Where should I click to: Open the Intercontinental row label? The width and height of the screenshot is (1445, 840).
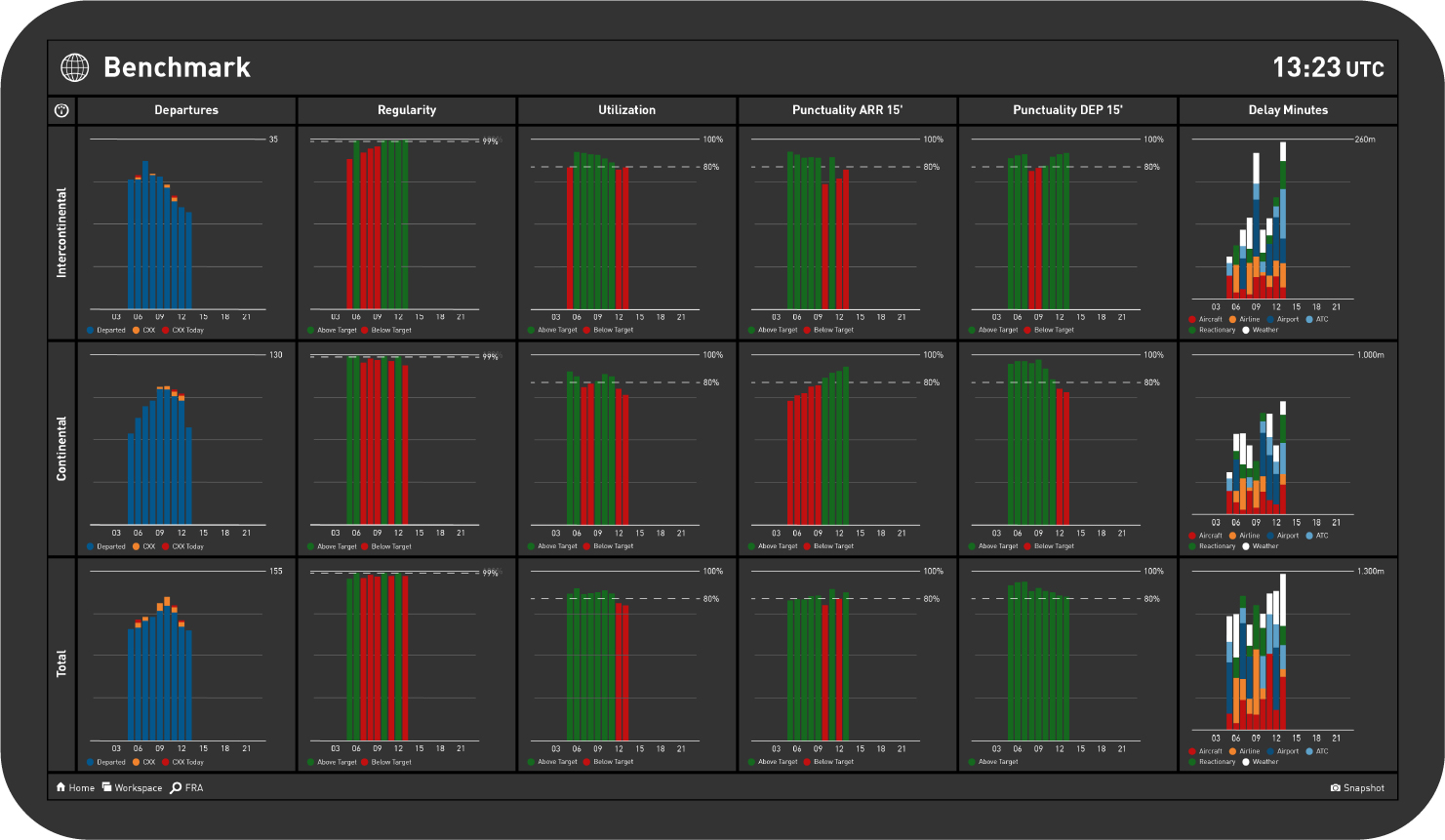pos(61,232)
